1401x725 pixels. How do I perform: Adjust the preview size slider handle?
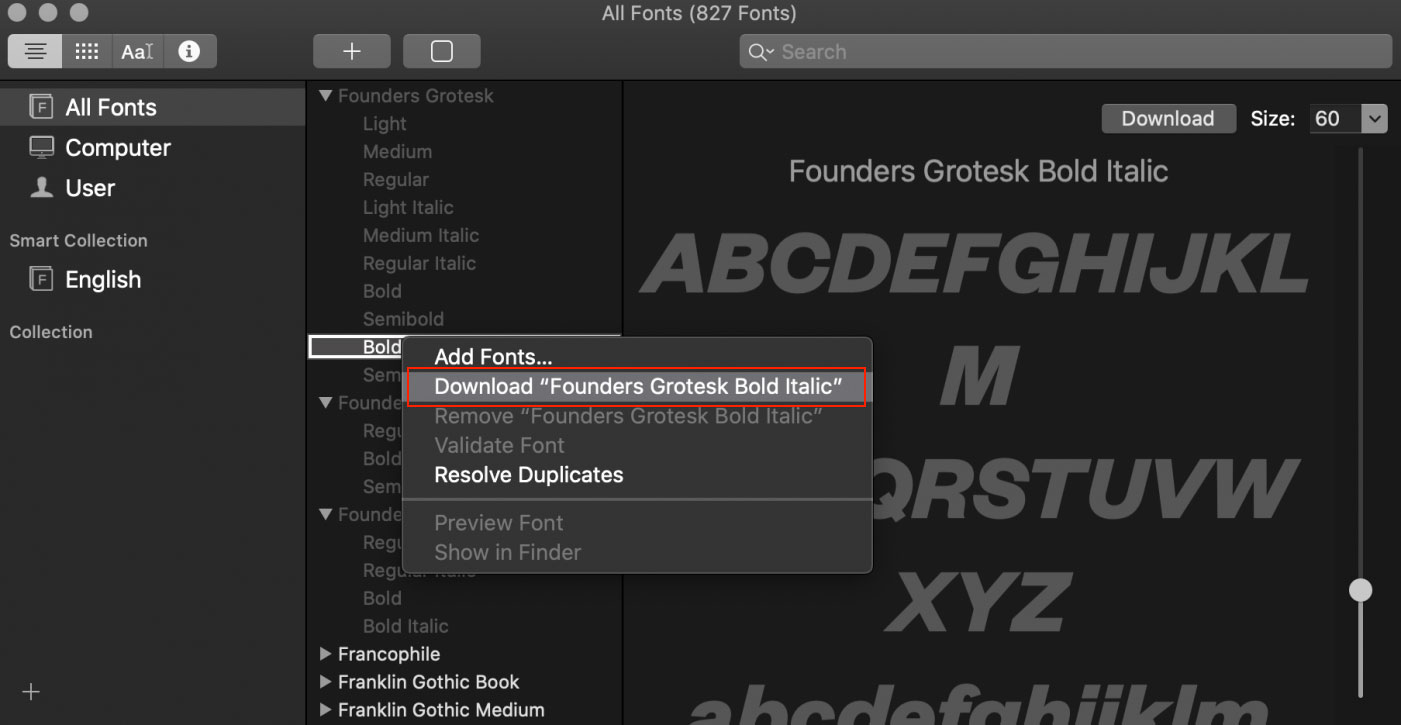(x=1360, y=590)
